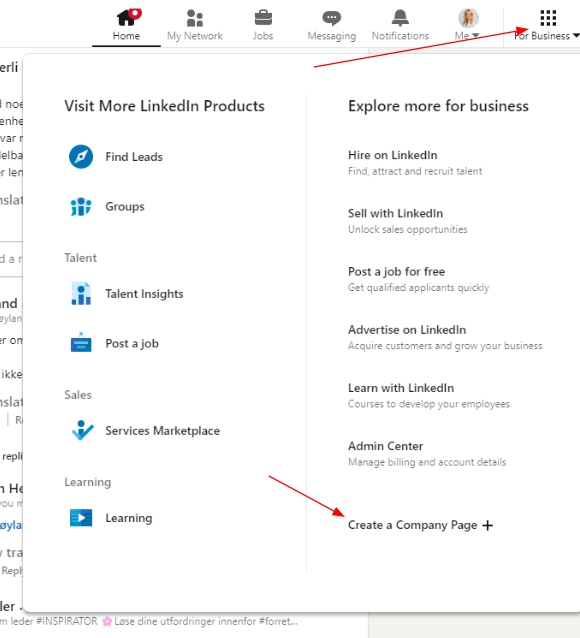Expand the Me dropdown arrow
The image size is (580, 638).
click(475, 36)
